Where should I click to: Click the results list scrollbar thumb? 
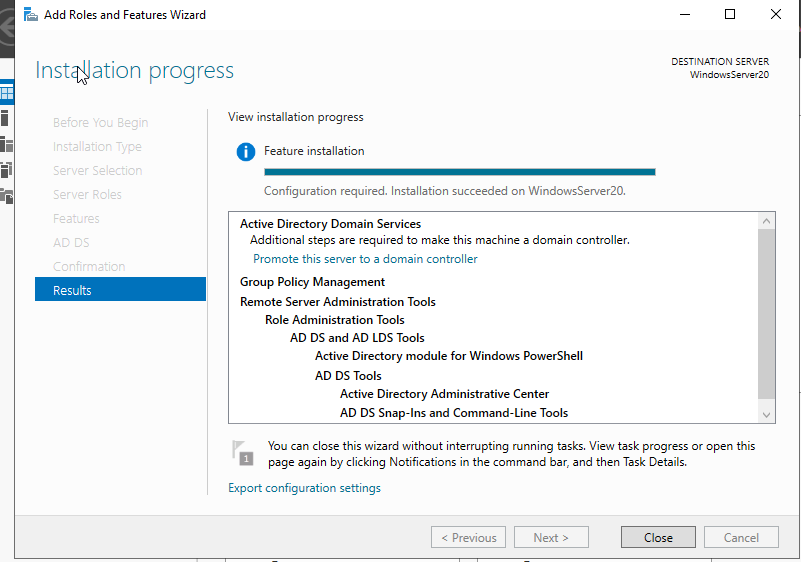coord(766,314)
